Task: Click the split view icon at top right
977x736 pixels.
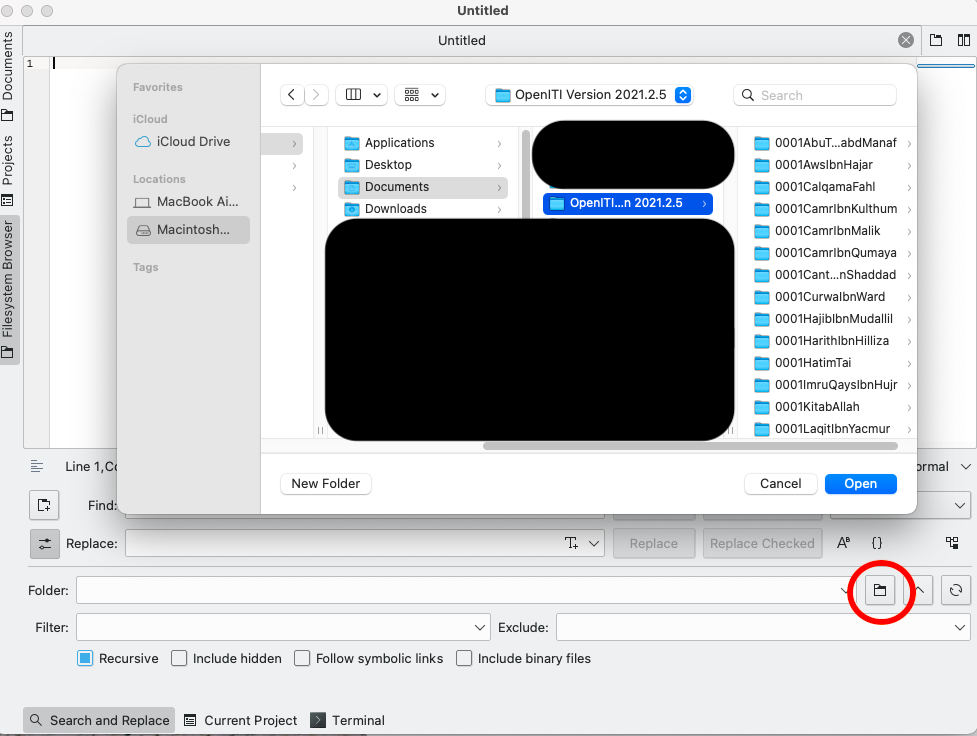Action: pos(963,41)
